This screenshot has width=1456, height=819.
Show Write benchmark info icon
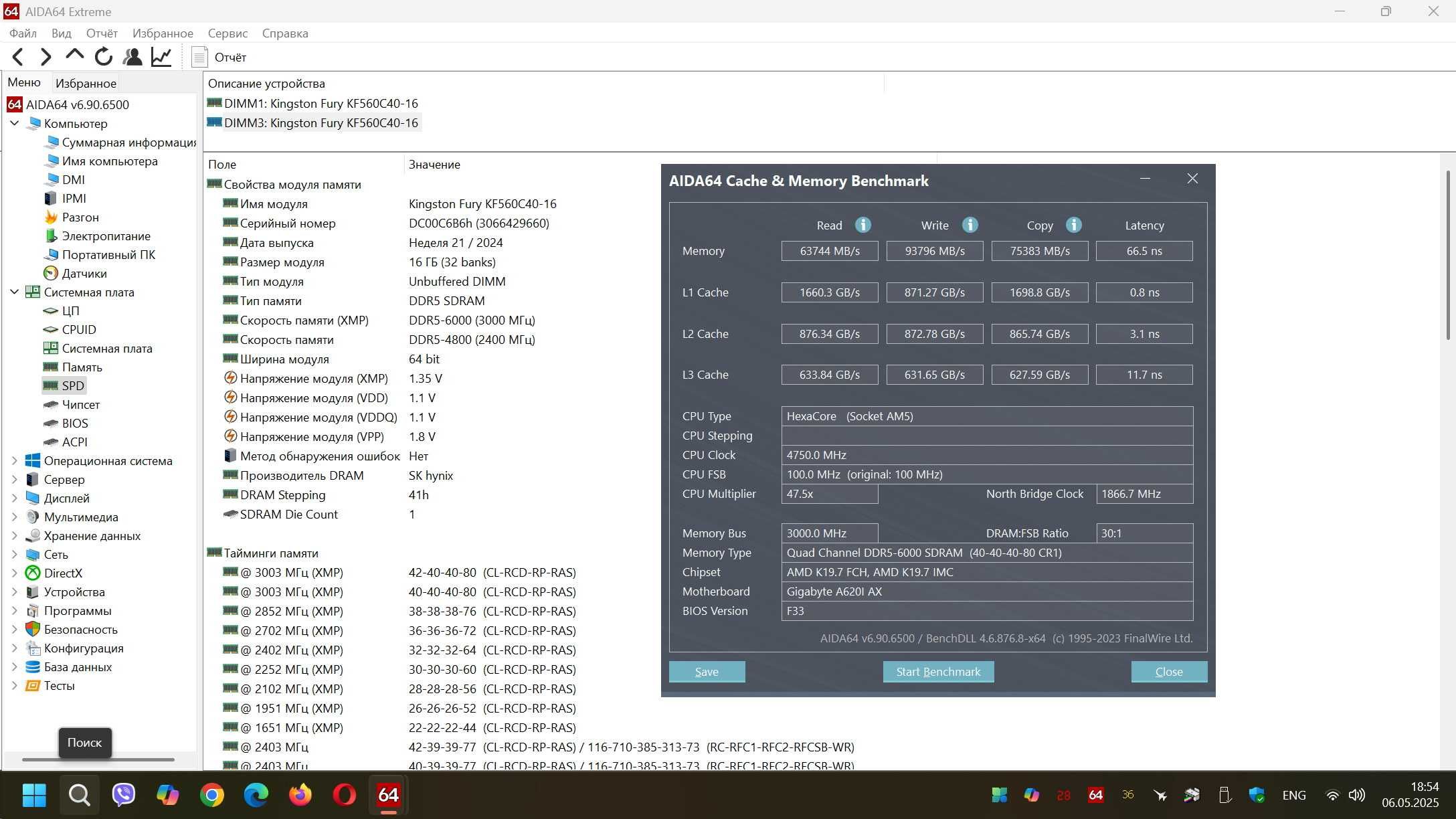[970, 225]
